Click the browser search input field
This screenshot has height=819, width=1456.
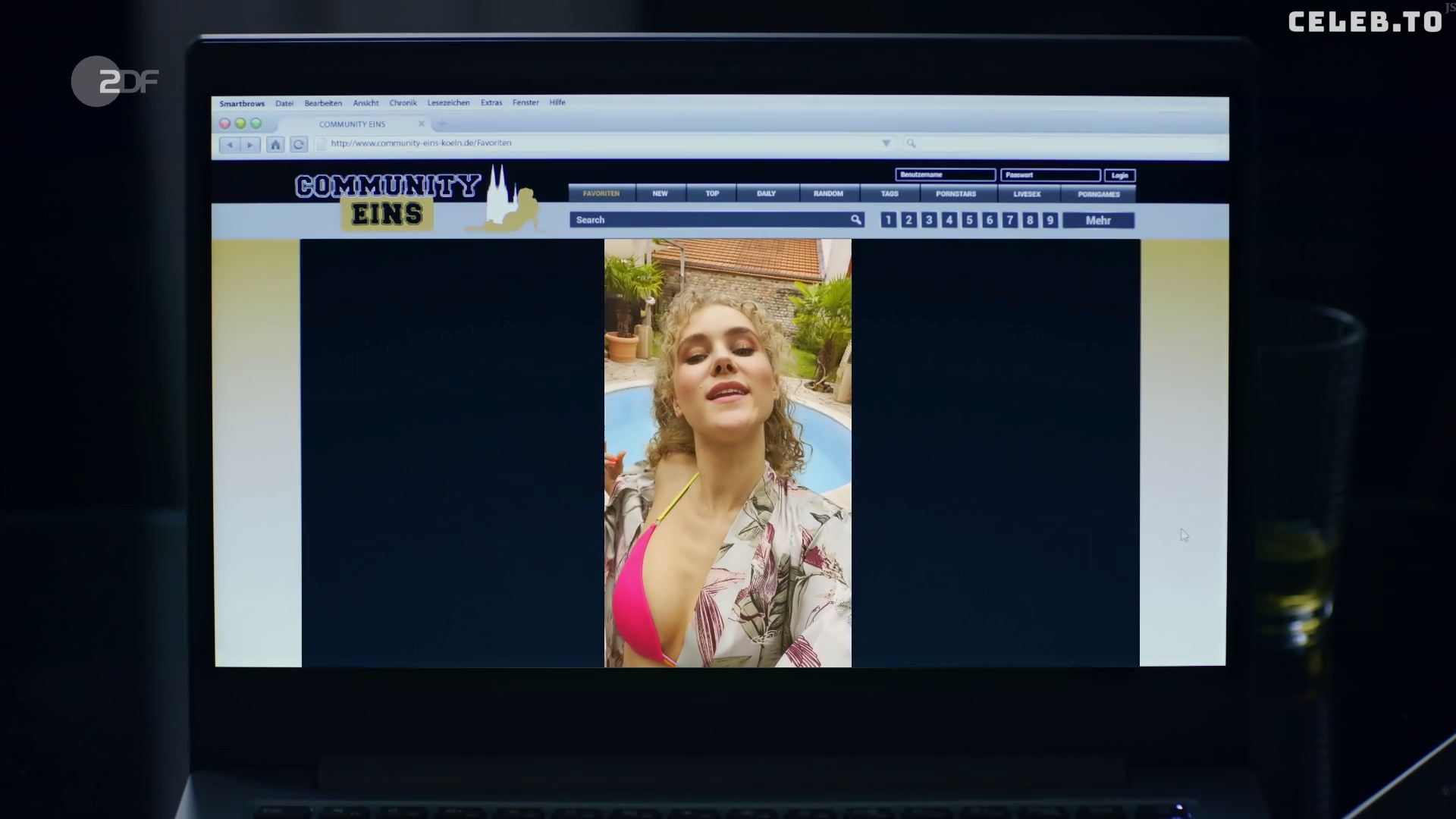1062,143
